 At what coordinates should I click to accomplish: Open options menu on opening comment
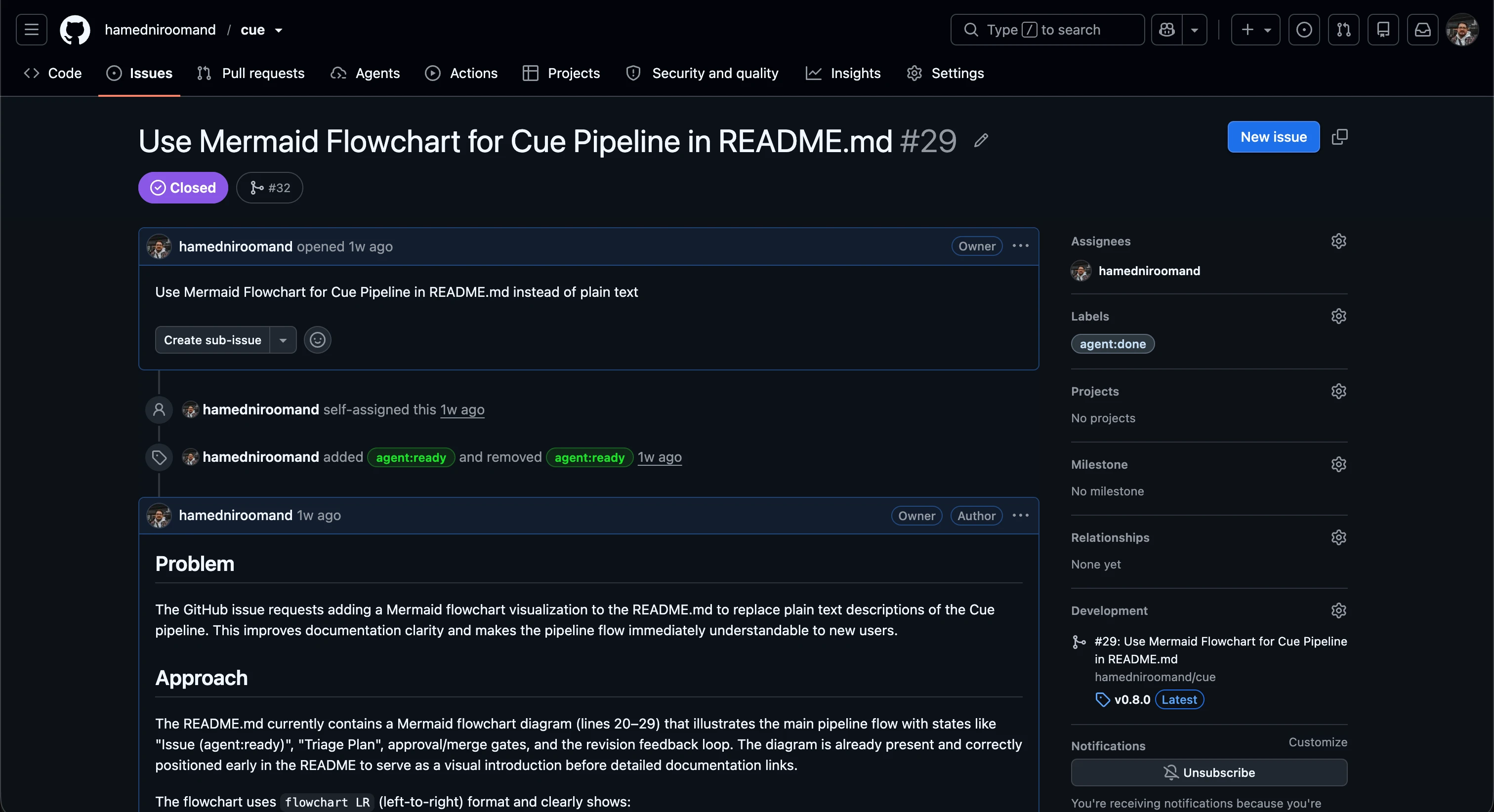(1020, 246)
